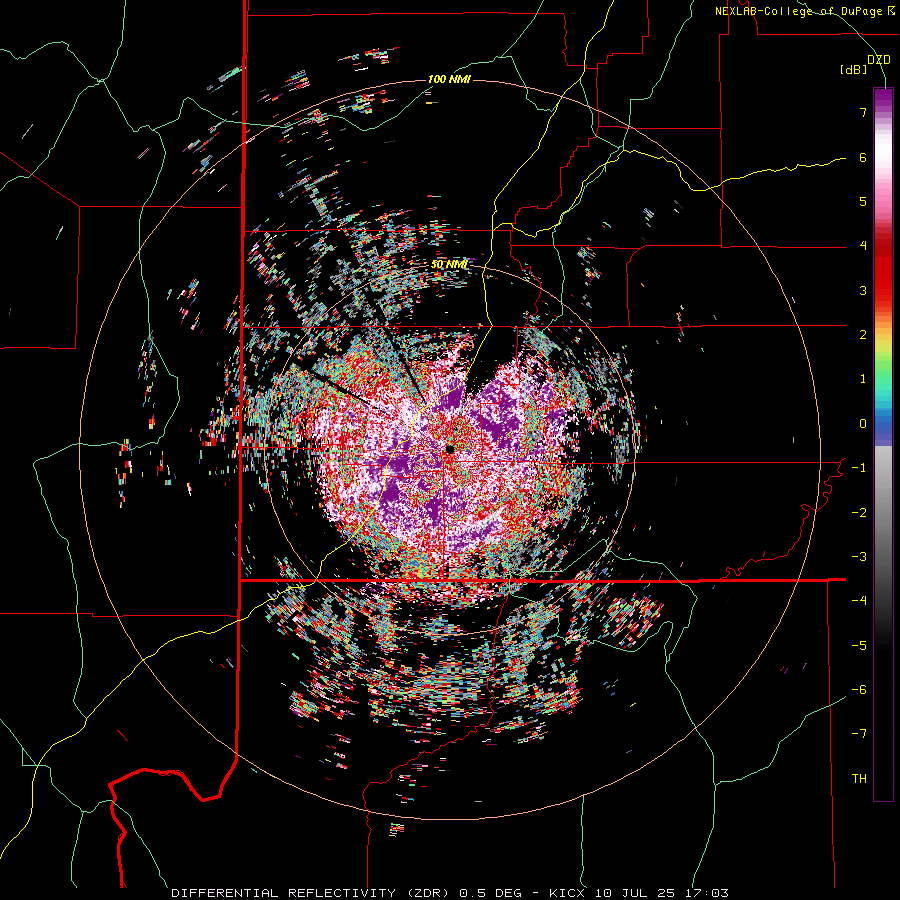Screen dimensions: 900x900
Task: Click the 7 value on color scale
Action: [863, 112]
